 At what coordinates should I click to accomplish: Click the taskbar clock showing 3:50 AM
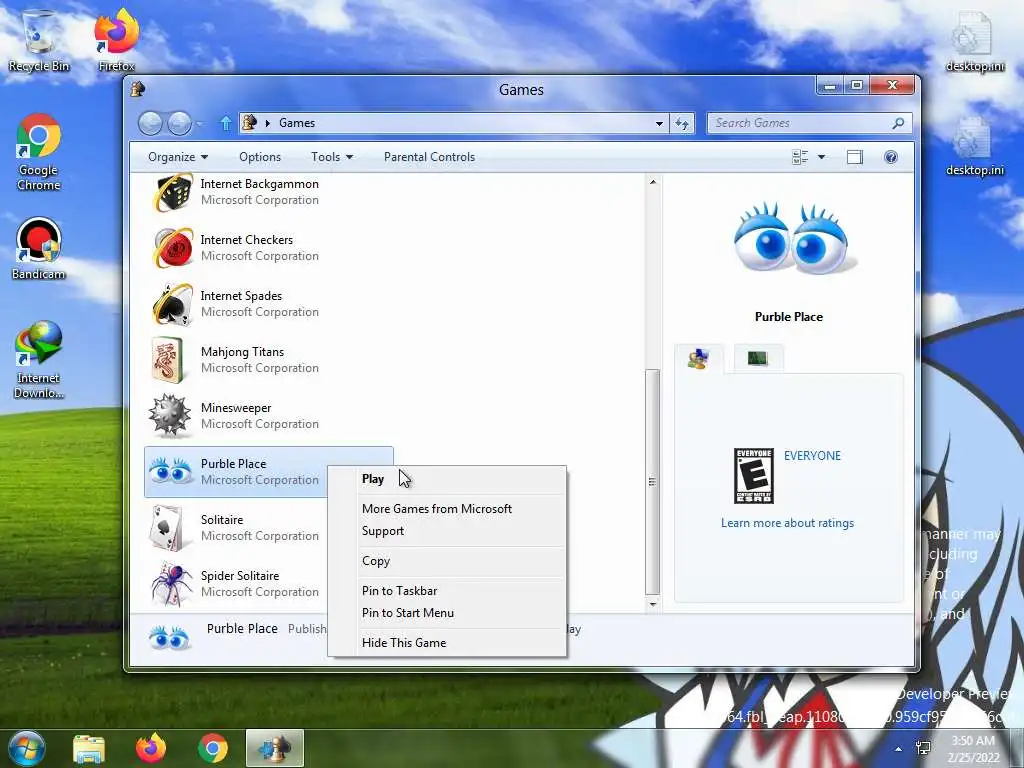pyautogui.click(x=973, y=749)
